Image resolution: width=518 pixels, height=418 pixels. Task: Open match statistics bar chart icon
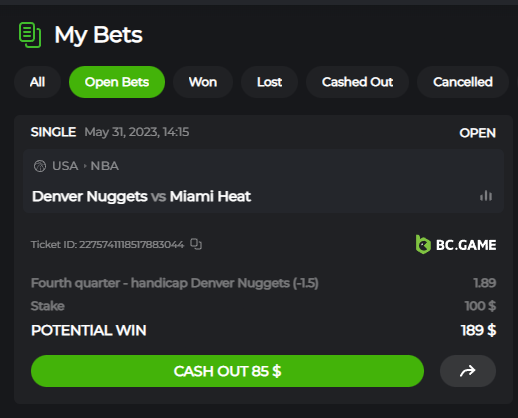point(486,196)
